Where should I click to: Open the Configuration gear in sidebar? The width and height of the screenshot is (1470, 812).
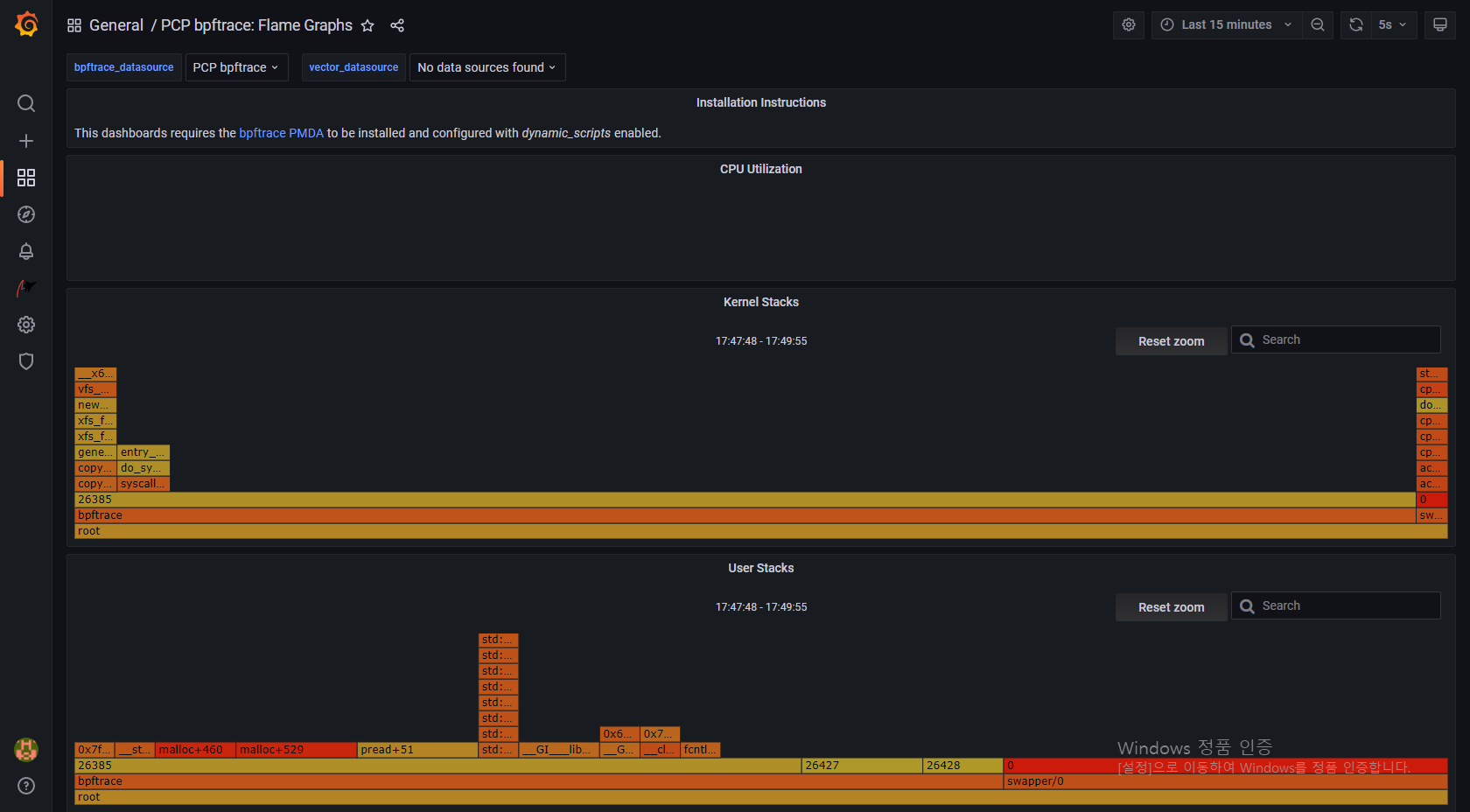point(26,325)
